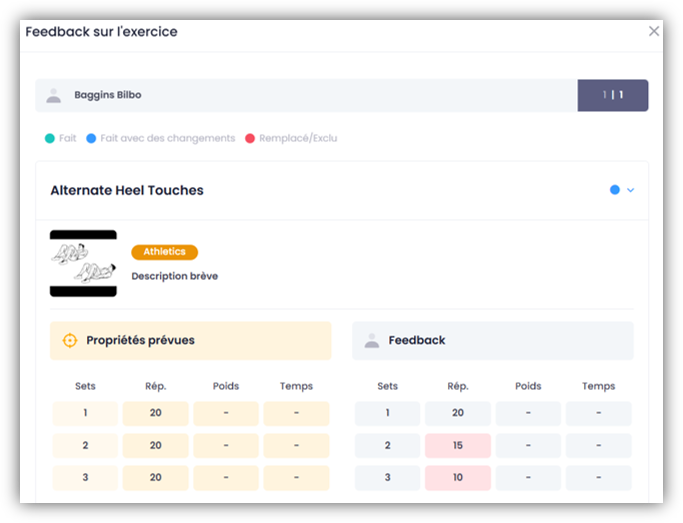The width and height of the screenshot is (683, 523).
Task: Click feedback set 1 reps value 20
Action: pos(457,414)
